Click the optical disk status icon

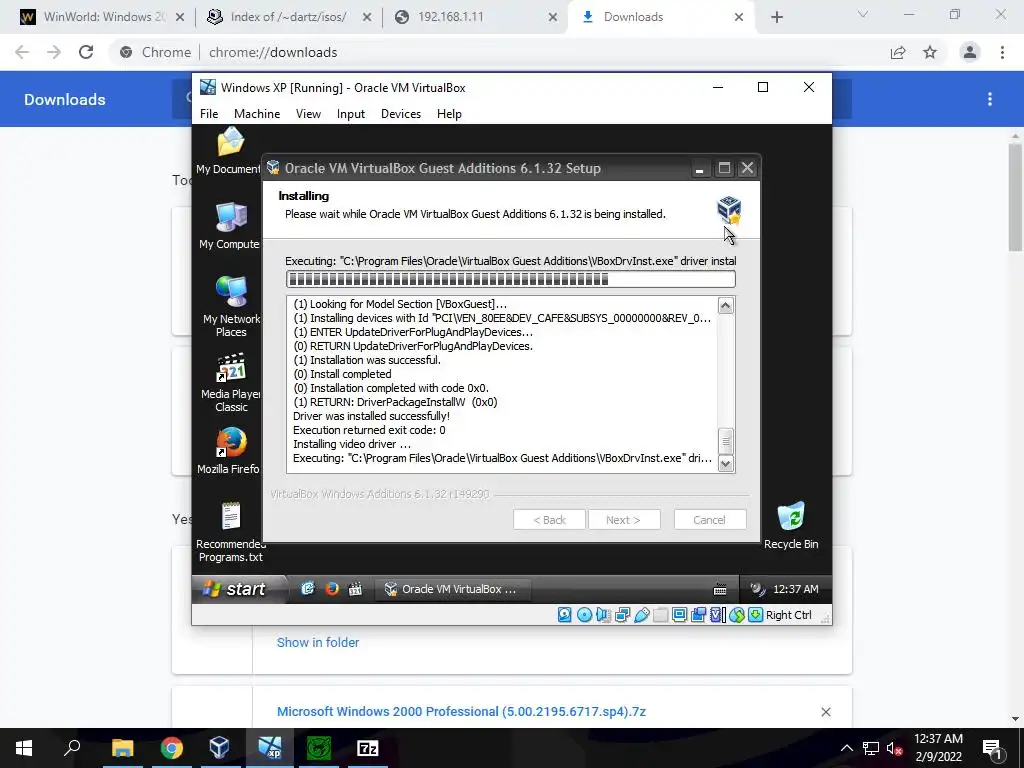pos(584,615)
